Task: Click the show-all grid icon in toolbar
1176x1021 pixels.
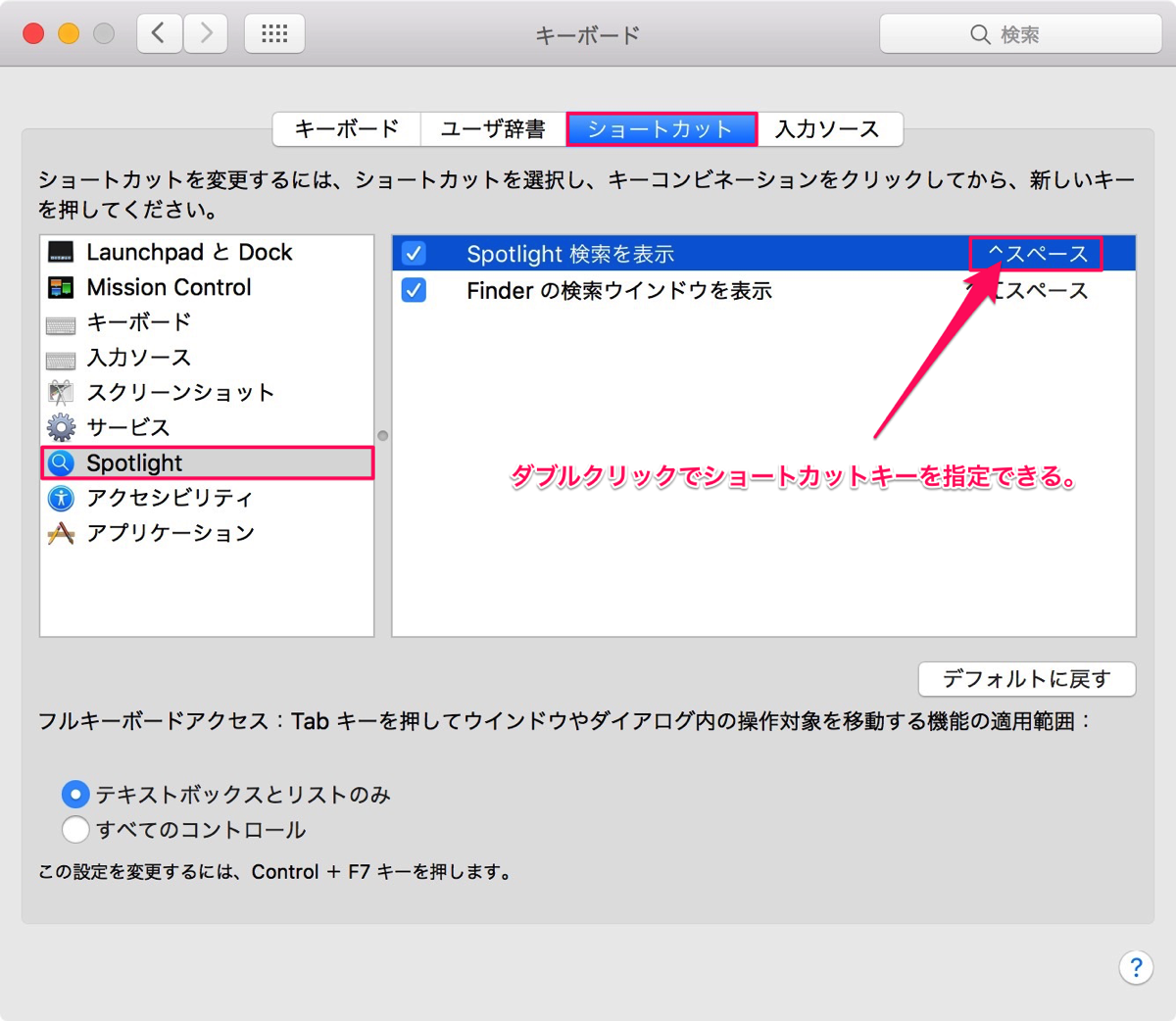Action: [x=274, y=34]
